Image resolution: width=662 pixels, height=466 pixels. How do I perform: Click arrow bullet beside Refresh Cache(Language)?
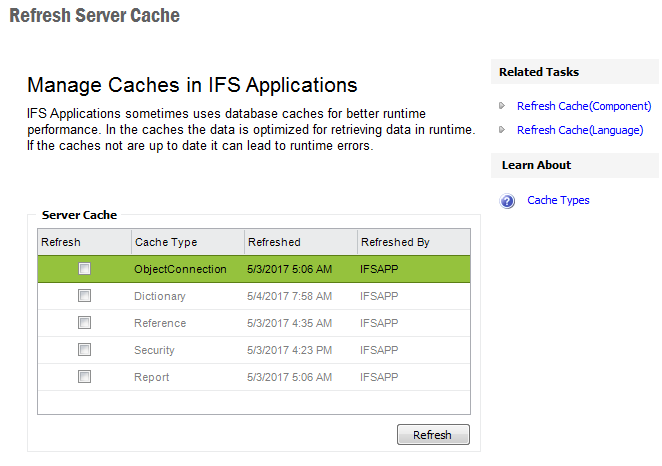(x=502, y=130)
